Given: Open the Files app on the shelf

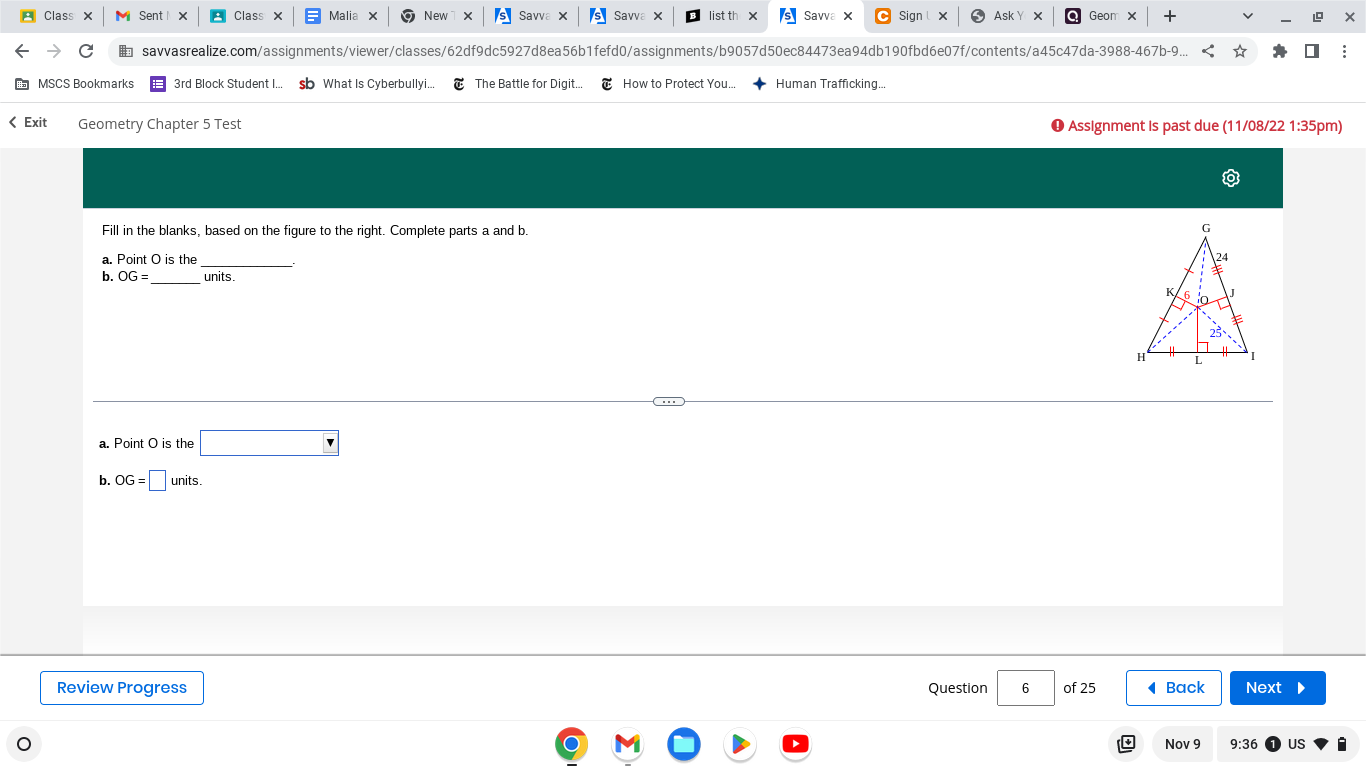Looking at the screenshot, I should (683, 744).
